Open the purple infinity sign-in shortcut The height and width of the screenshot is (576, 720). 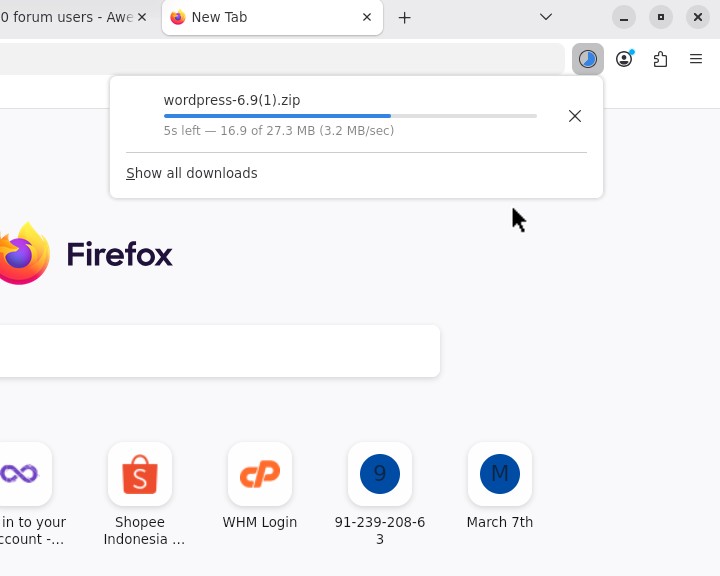click(x=22, y=474)
